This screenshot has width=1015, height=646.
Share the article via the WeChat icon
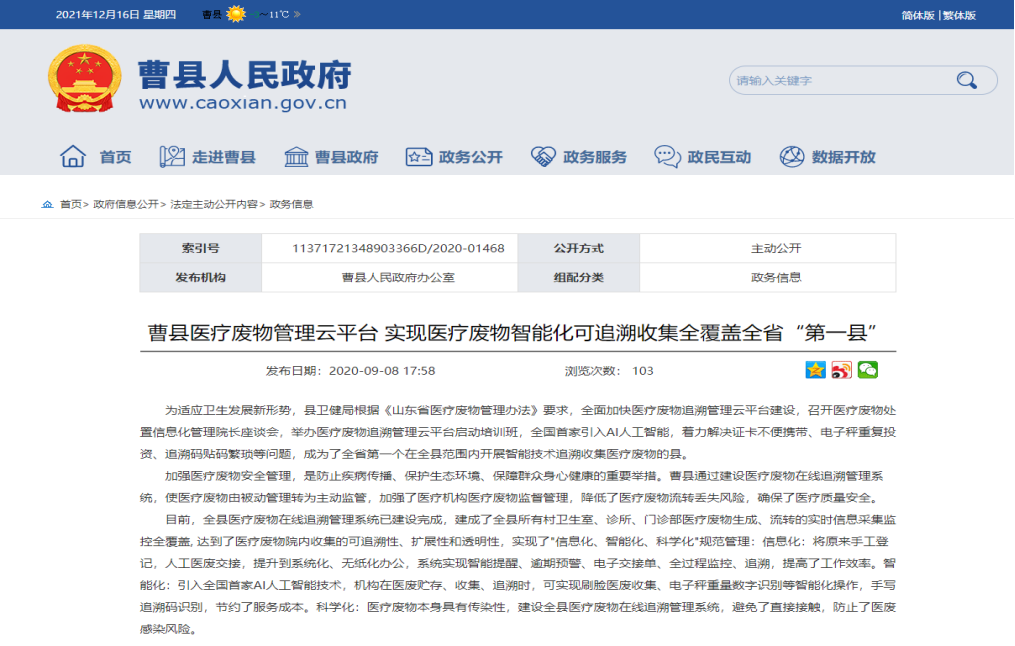pos(866,371)
